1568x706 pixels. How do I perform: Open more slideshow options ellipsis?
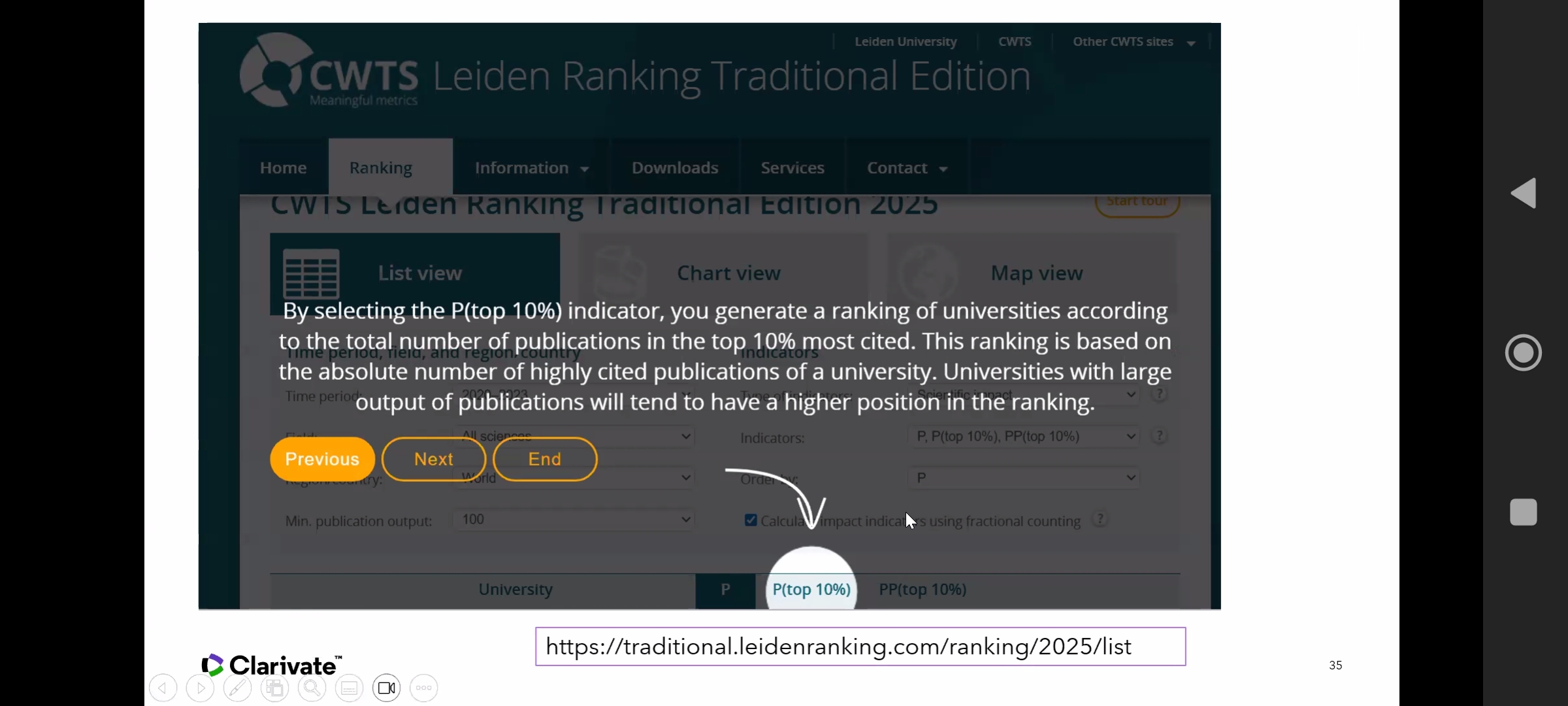423,688
